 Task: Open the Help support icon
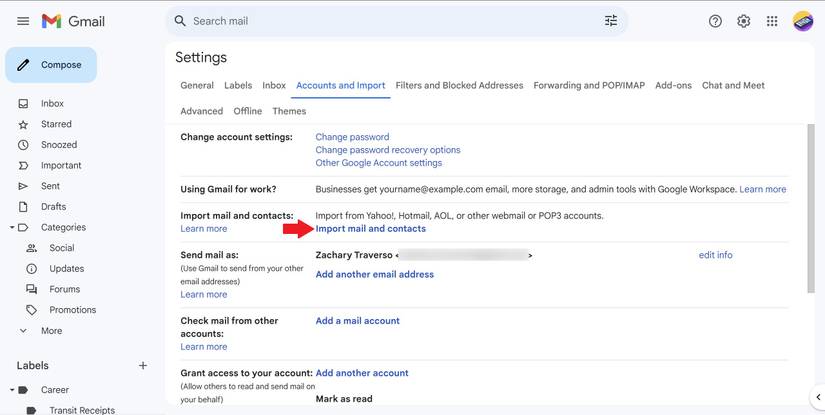[x=715, y=21]
